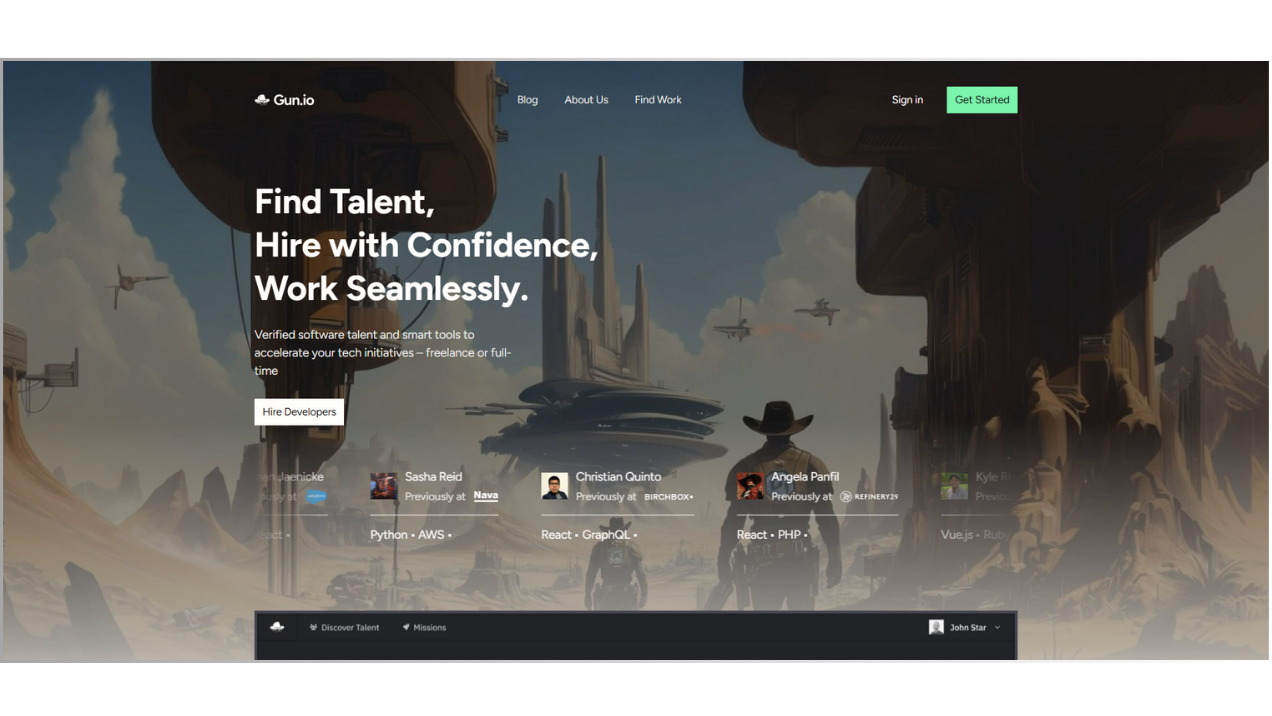1272x716 pixels.
Task: Click the hat icon in dashboard bar
Action: (277, 627)
